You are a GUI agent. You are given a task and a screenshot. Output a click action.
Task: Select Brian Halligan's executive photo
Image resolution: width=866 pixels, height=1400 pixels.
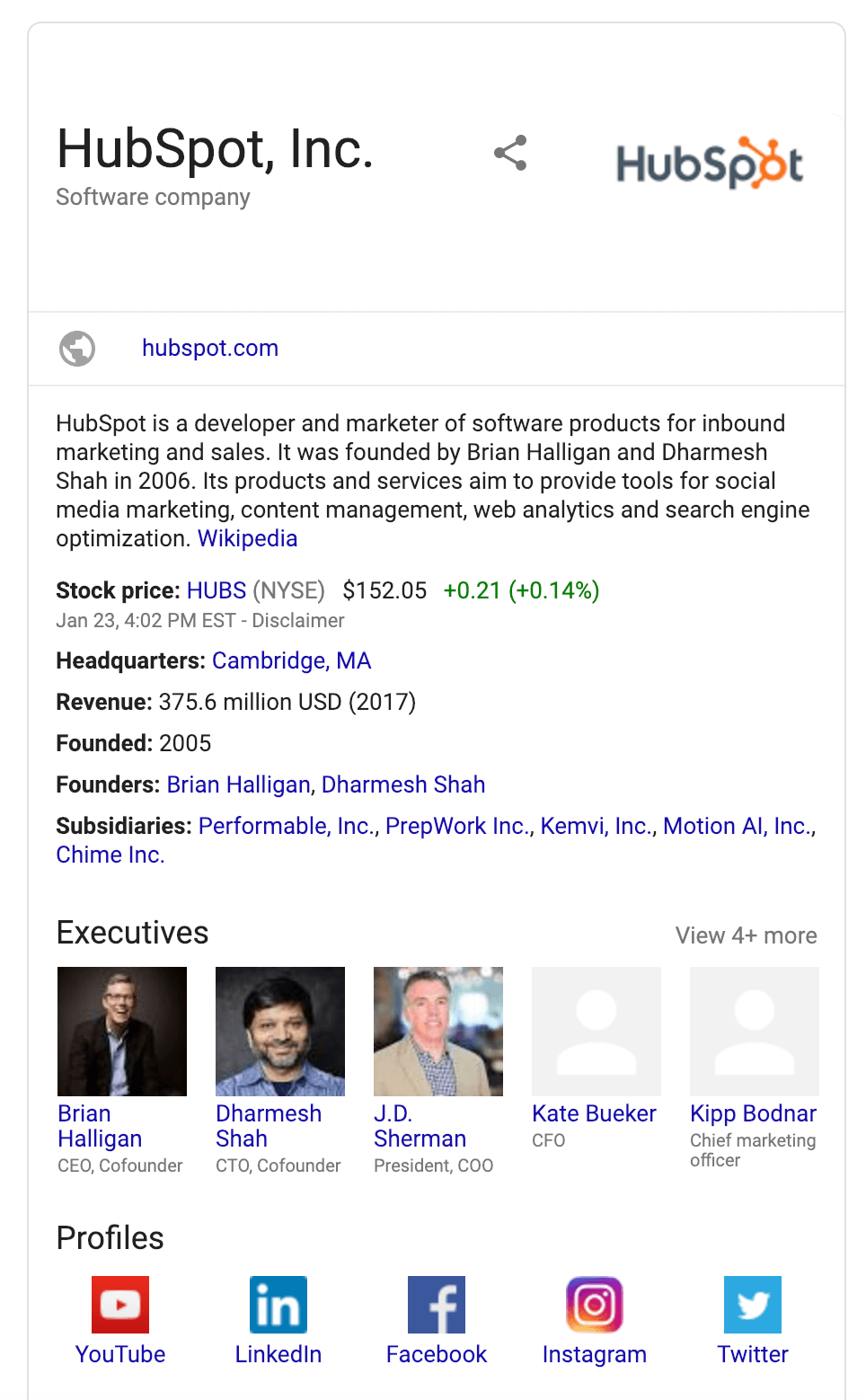[x=122, y=1032]
